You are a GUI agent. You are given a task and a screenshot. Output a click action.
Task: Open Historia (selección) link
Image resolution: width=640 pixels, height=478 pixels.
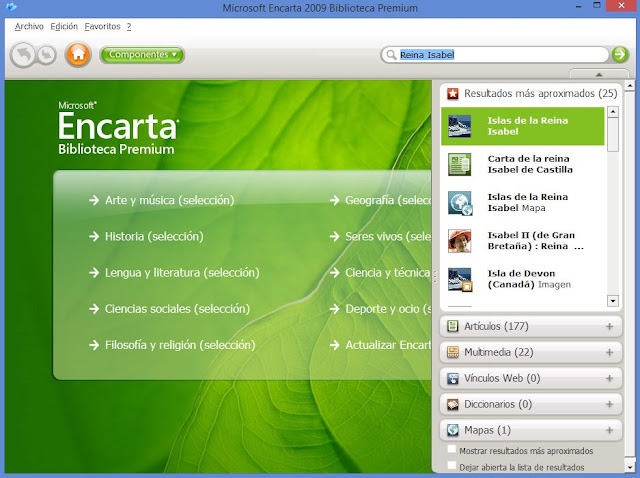pos(154,236)
